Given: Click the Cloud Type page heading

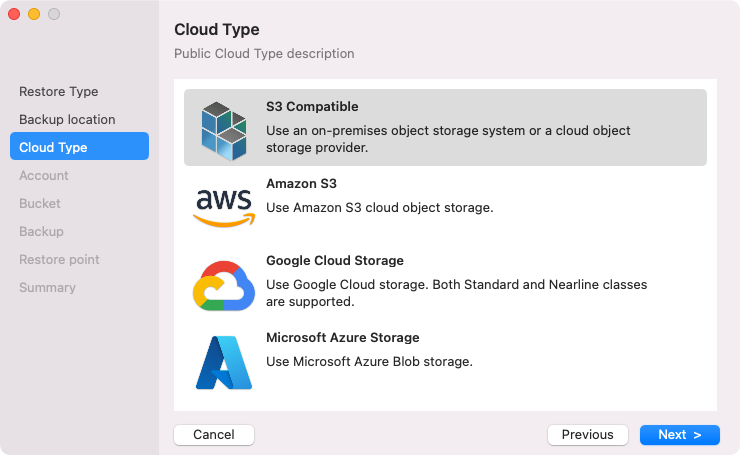Looking at the screenshot, I should click(217, 30).
